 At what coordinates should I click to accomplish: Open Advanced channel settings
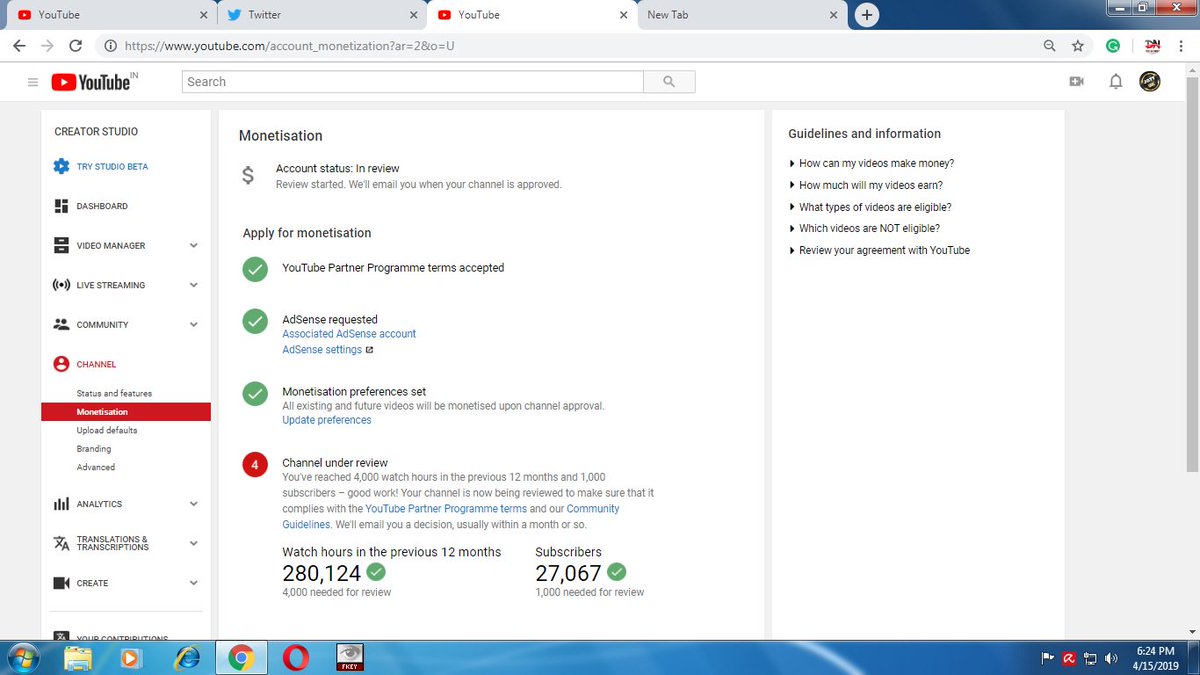point(96,467)
